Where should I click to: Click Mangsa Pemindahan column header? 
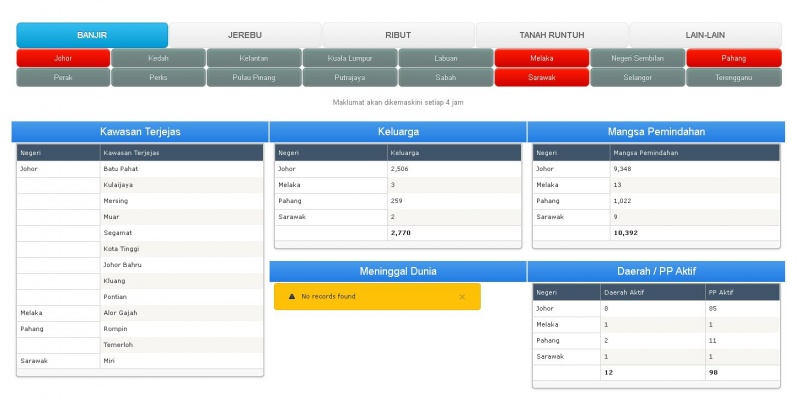pos(695,153)
